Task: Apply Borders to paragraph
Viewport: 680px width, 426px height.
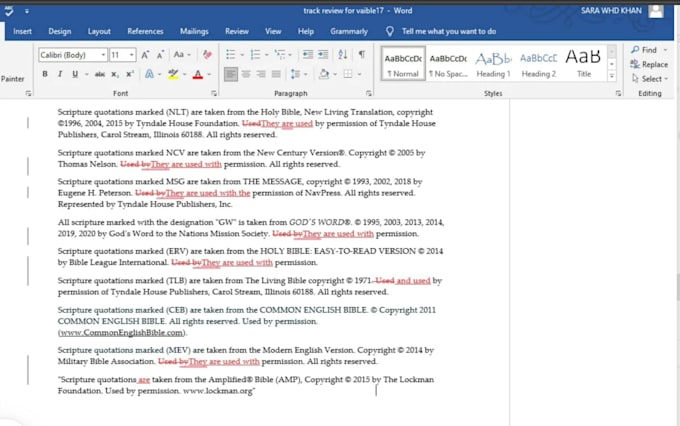Action: (x=348, y=74)
